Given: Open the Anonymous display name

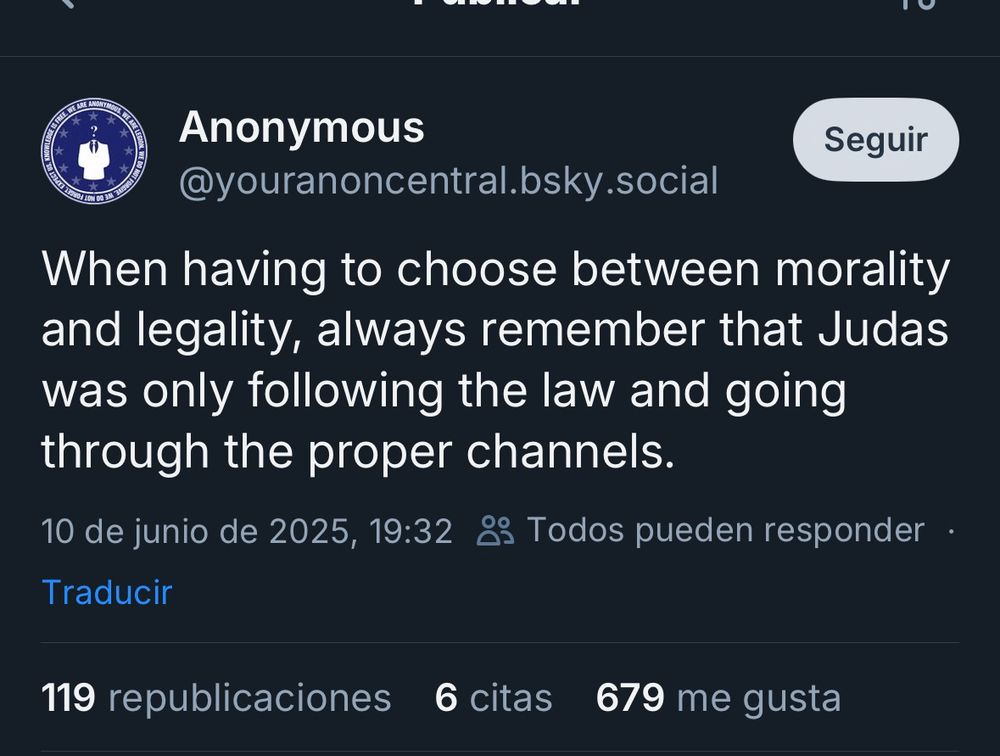Looking at the screenshot, I should 302,128.
